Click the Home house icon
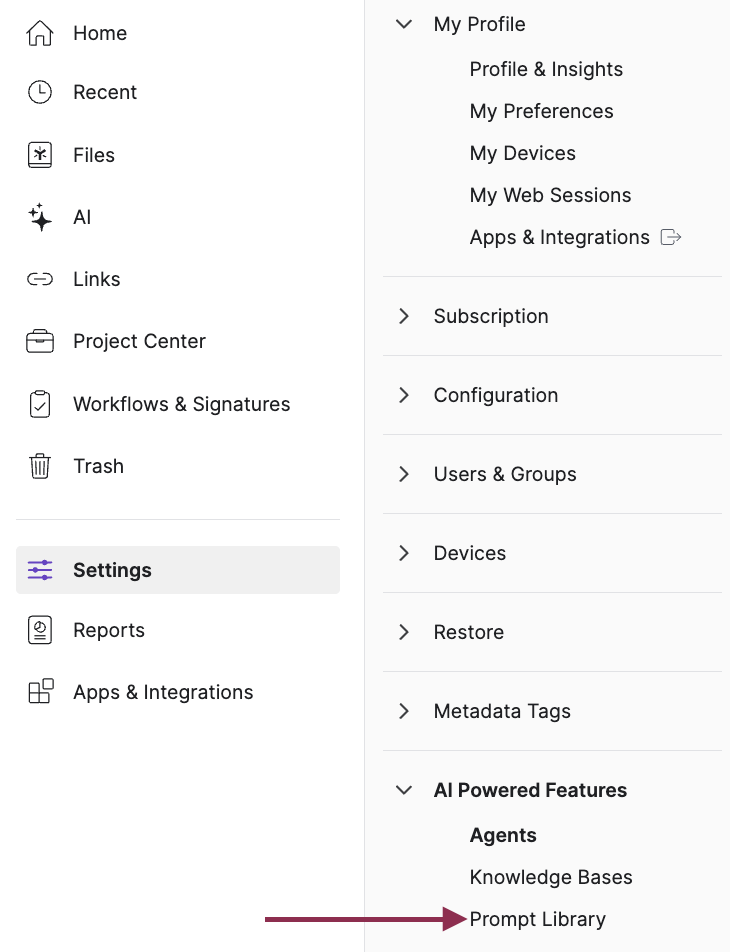This screenshot has height=952, width=730. click(x=40, y=34)
